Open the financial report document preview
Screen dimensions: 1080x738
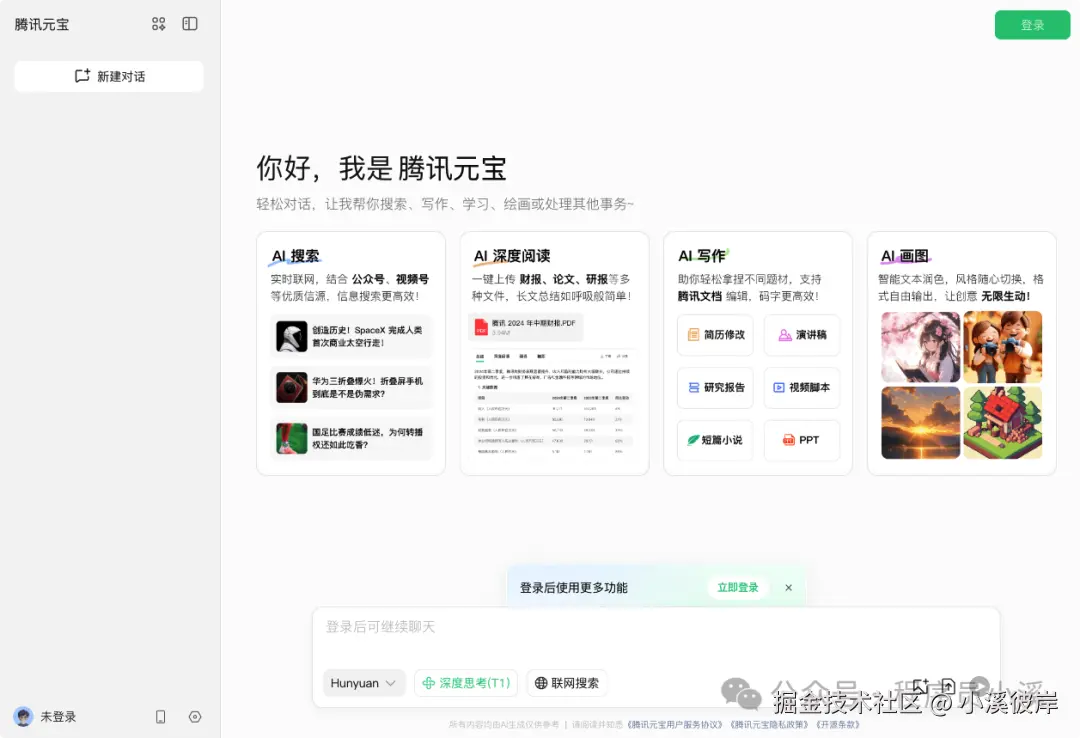553,403
